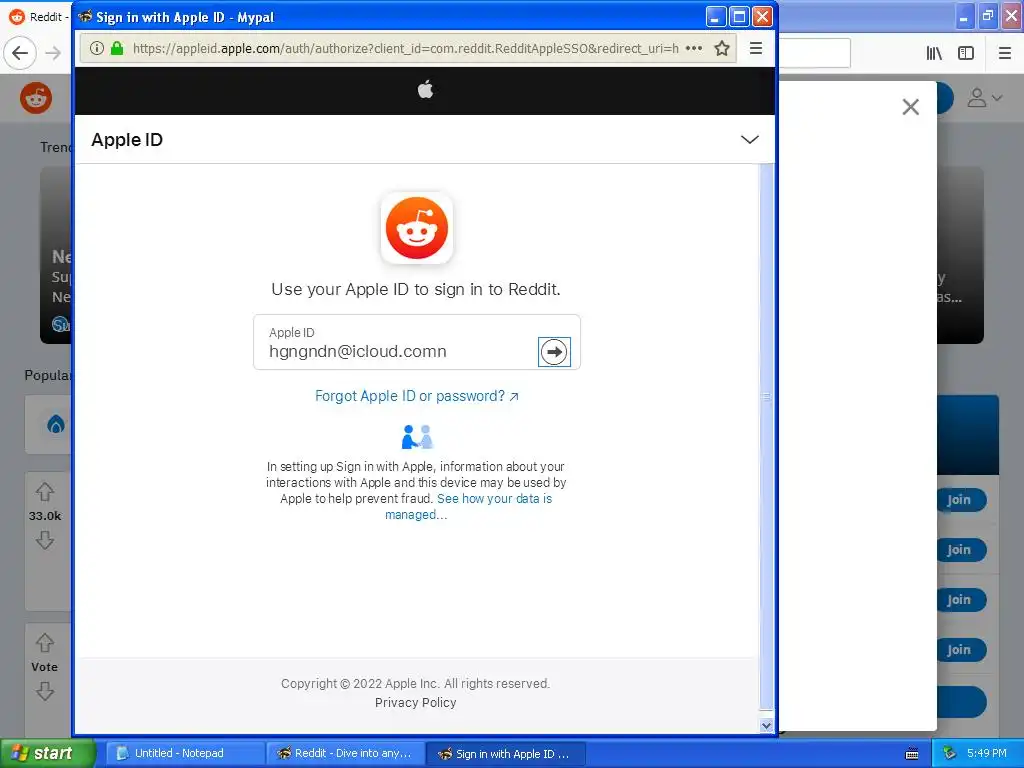Upvote the post with 33.0k votes
The height and width of the screenshot is (768, 1024).
pos(44,491)
